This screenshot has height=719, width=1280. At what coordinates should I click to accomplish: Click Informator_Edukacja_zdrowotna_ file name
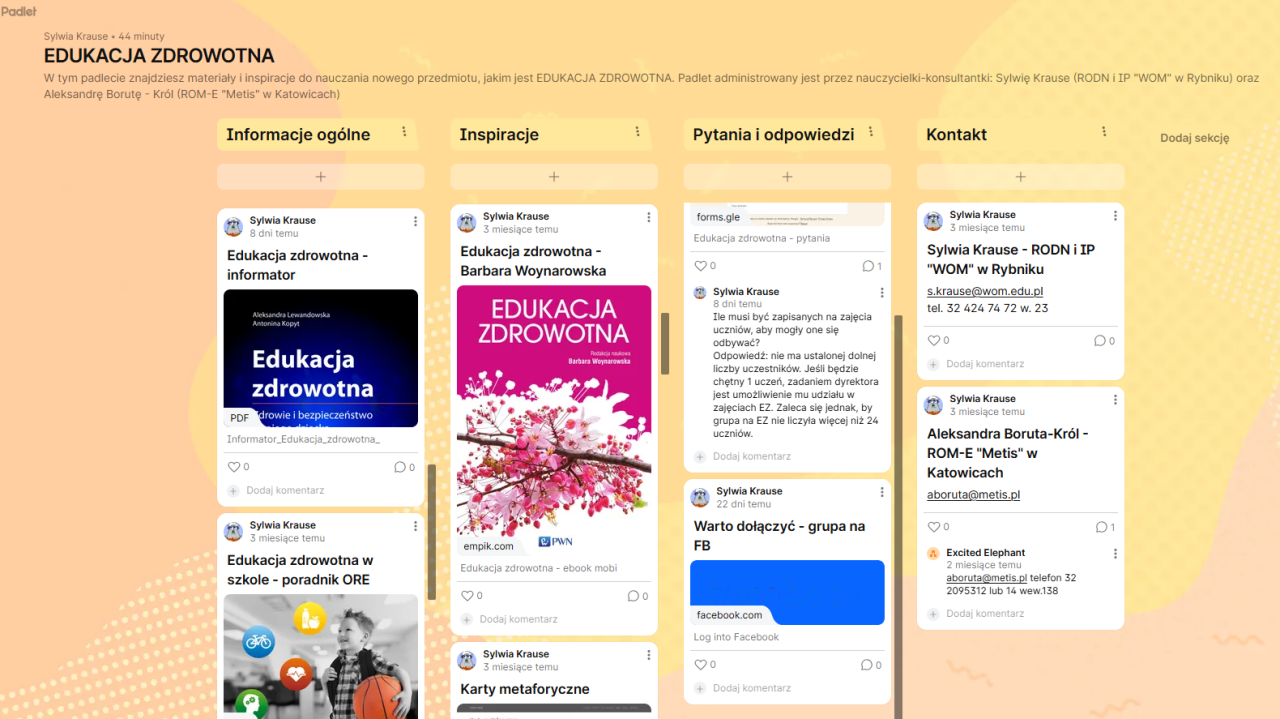coord(303,439)
